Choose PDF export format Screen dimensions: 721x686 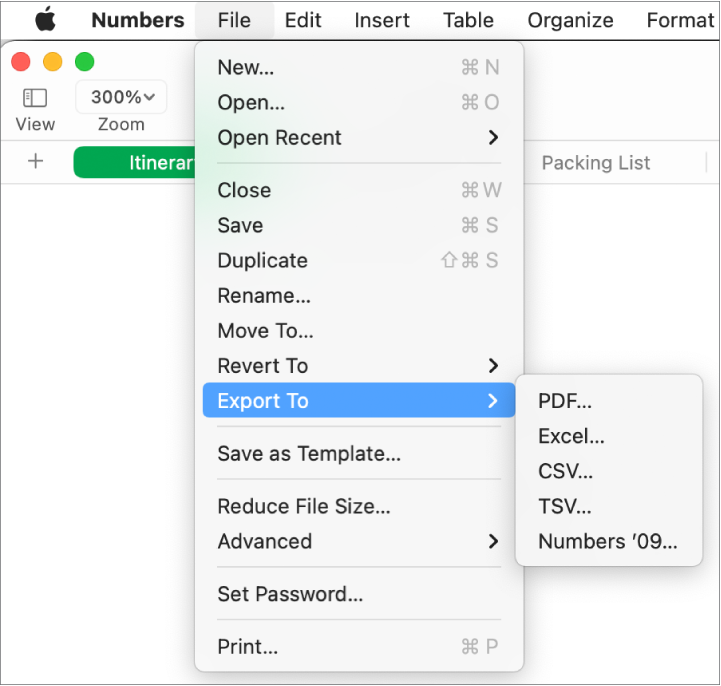tap(565, 401)
